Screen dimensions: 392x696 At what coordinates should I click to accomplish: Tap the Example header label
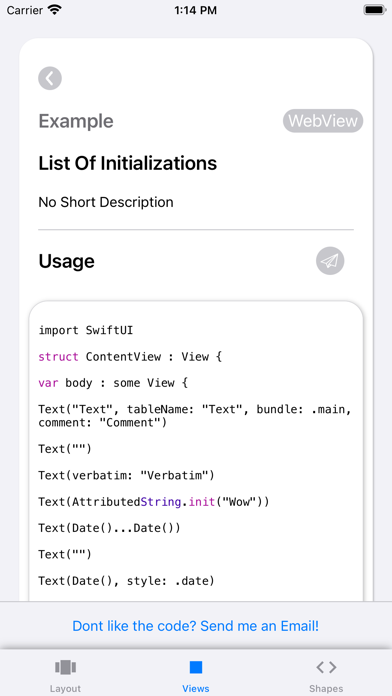tap(76, 121)
